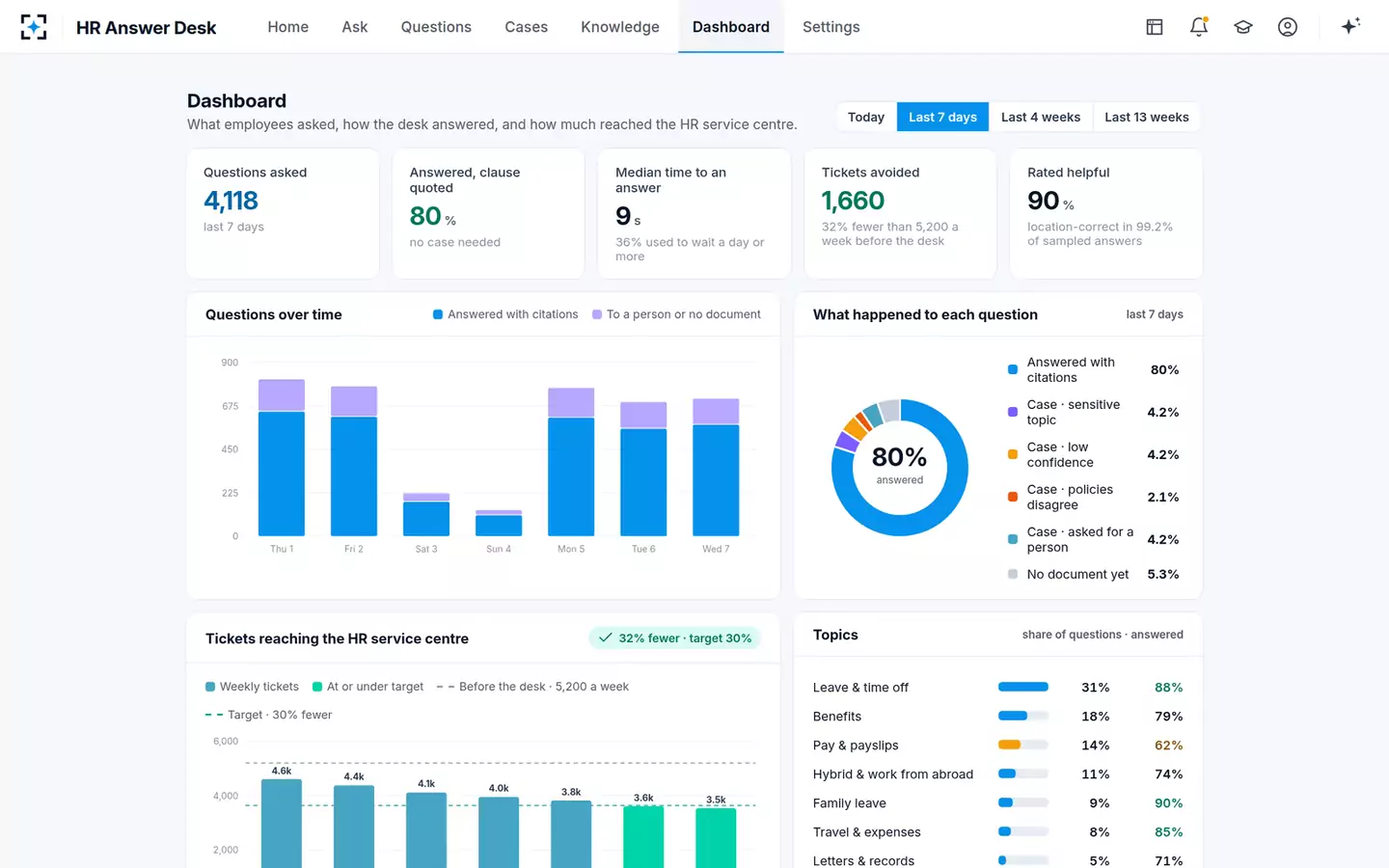Click the Leave & time off progress bar
This screenshot has width=1389, height=868.
click(1023, 687)
